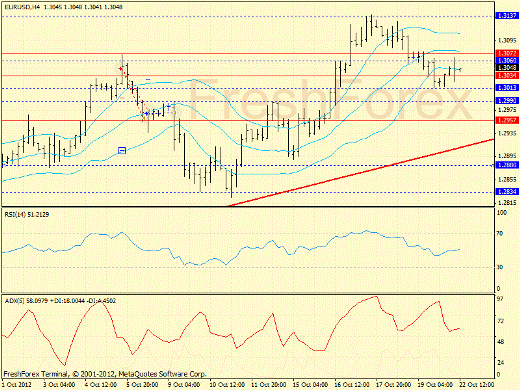Click the 15 Oct 04:00 time label
The width and height of the screenshot is (520, 390).
pyautogui.click(x=310, y=385)
